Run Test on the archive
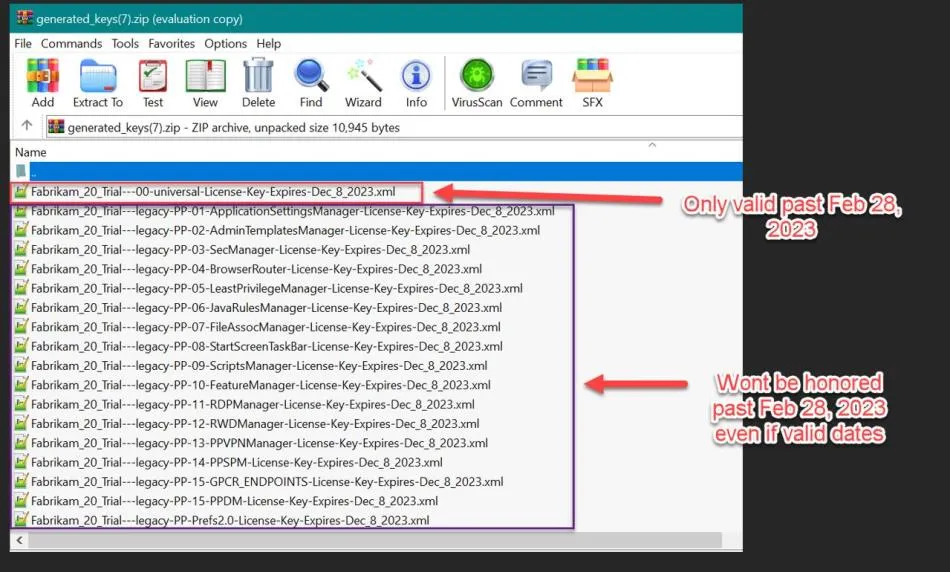The image size is (950, 572). coord(153,82)
